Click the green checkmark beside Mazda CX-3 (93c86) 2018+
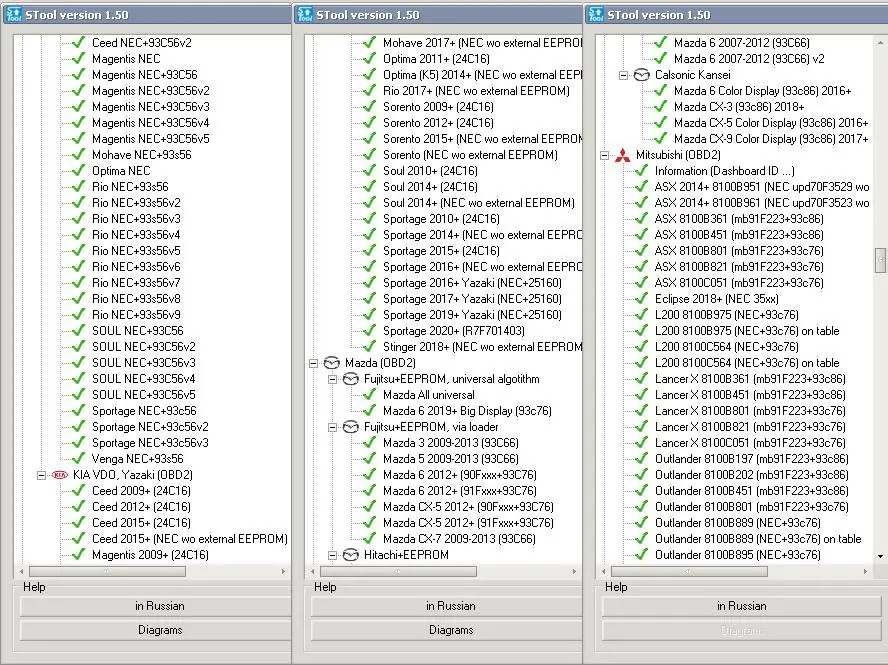Screen dimensions: 888x665 tap(660, 106)
